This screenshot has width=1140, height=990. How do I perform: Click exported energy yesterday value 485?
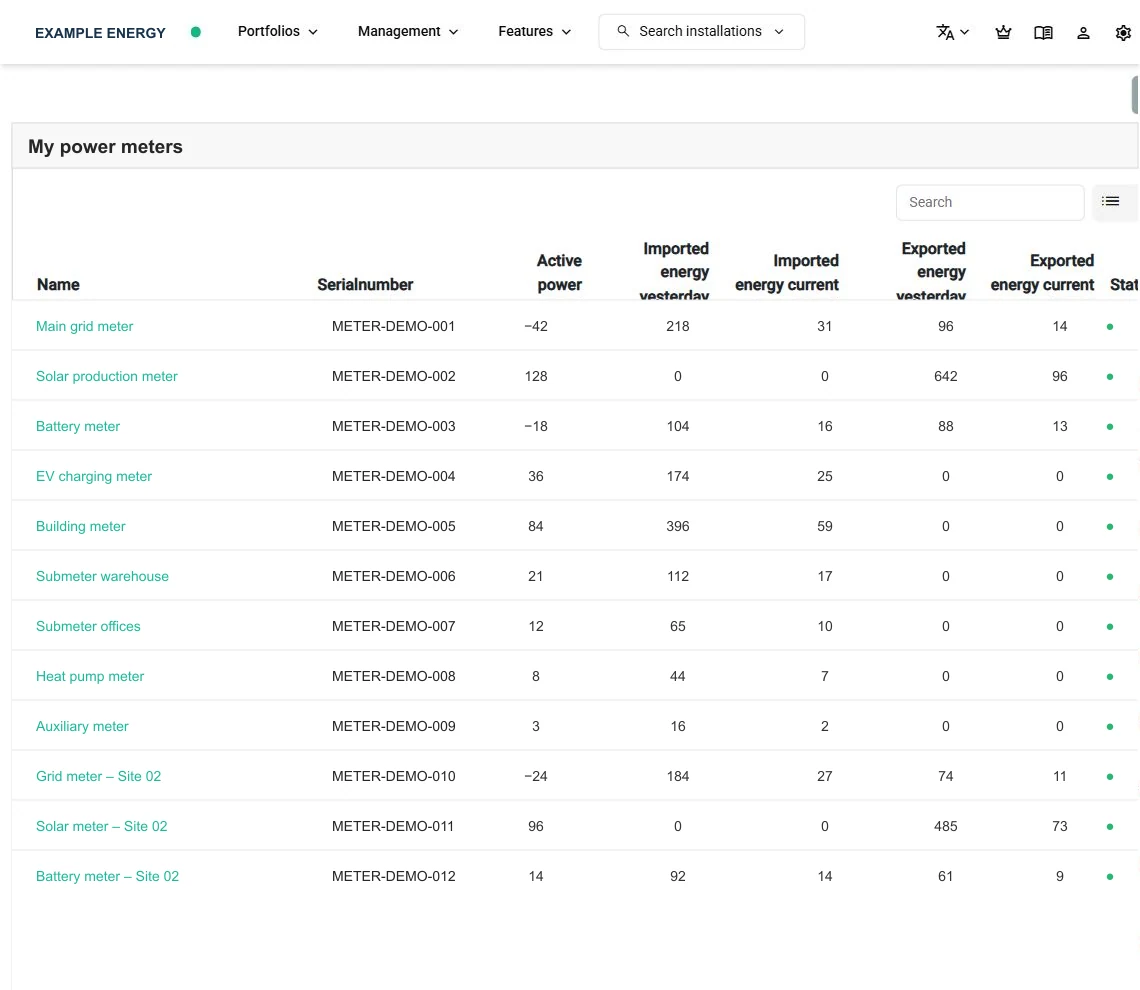(945, 826)
